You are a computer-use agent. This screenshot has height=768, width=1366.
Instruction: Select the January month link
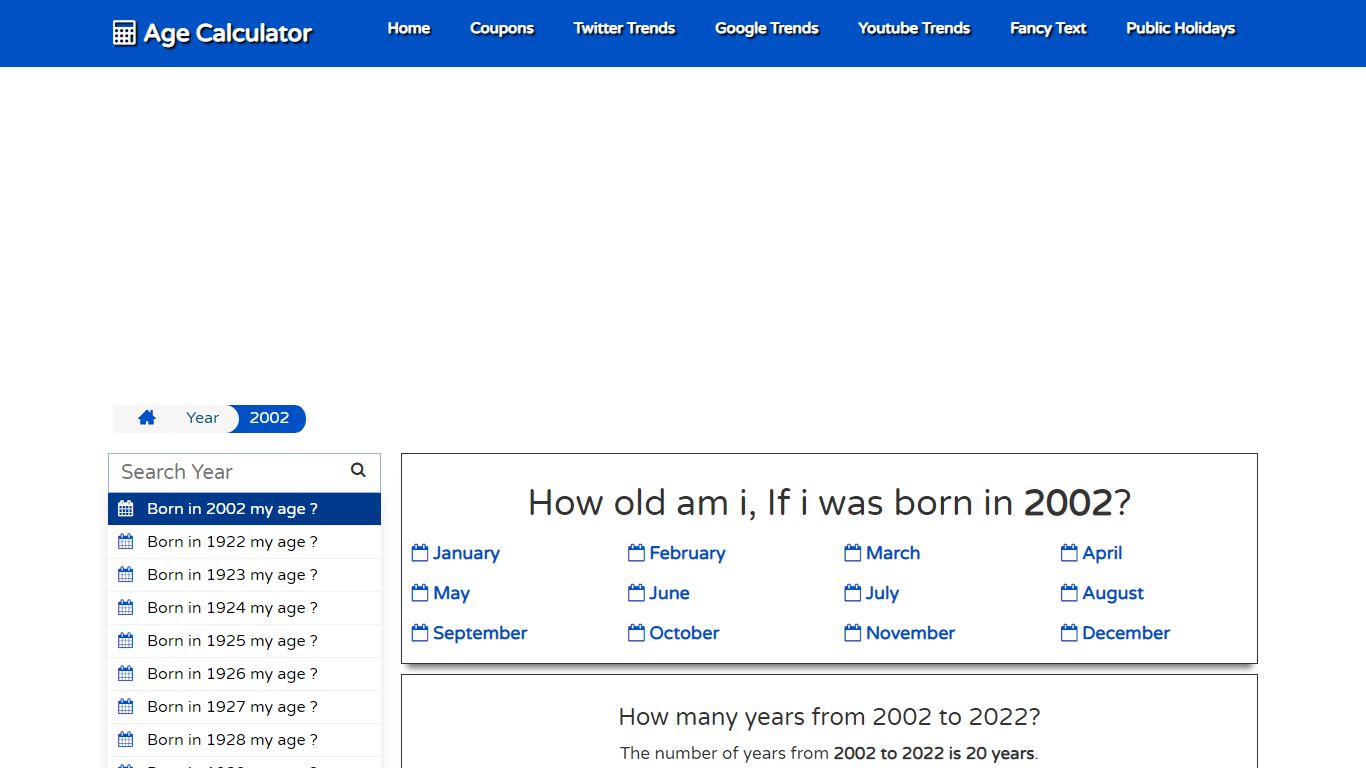pyautogui.click(x=466, y=553)
